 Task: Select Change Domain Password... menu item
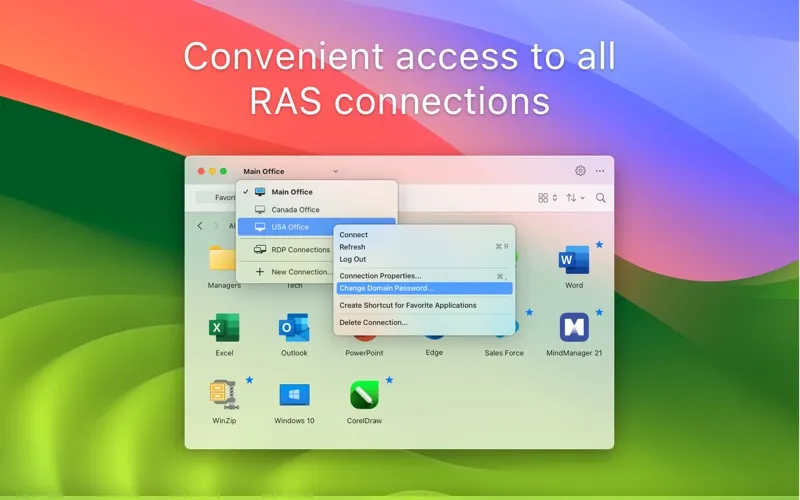click(x=424, y=288)
